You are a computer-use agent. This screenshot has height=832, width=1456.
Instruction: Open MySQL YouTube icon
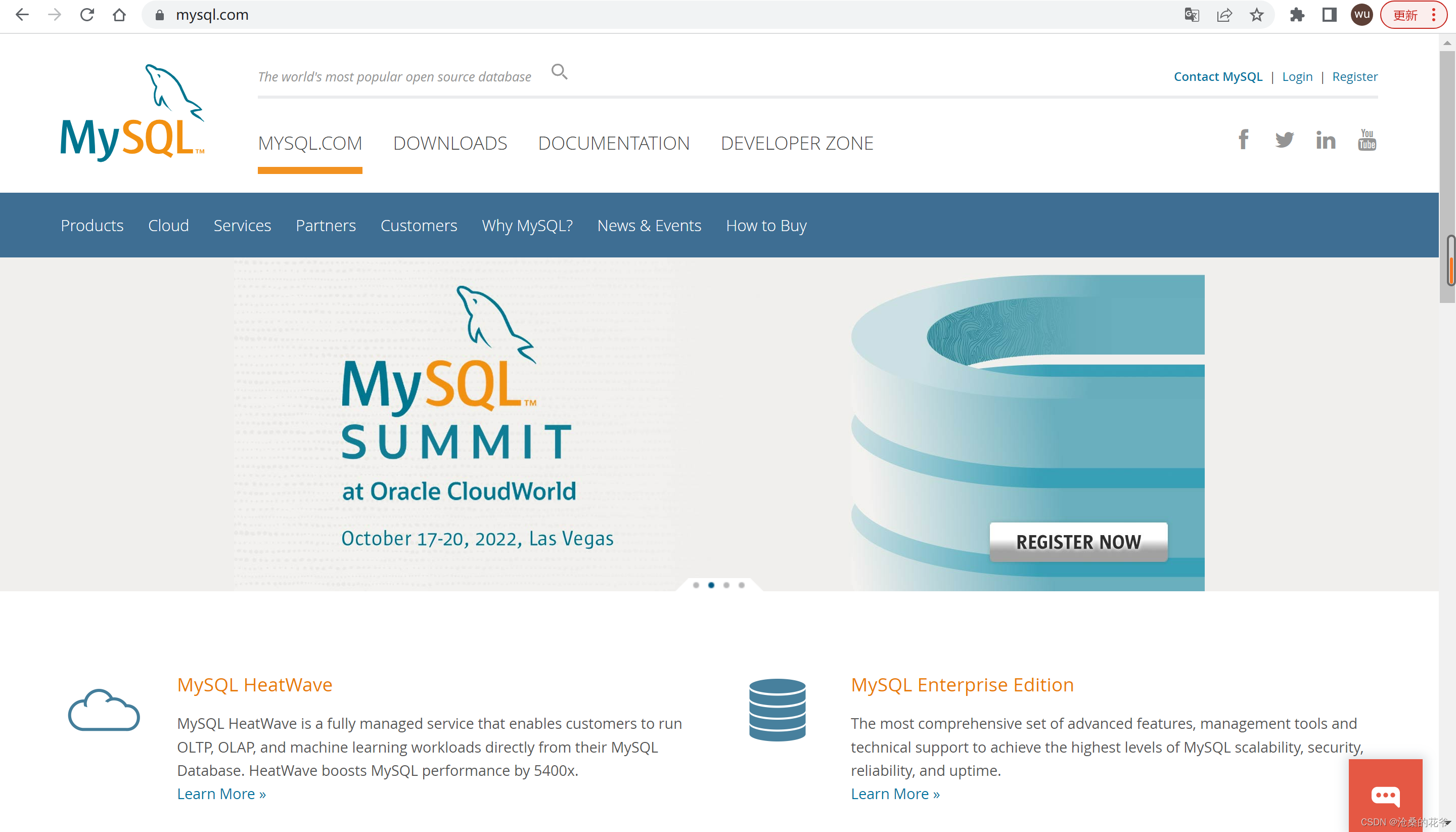pyautogui.click(x=1367, y=140)
